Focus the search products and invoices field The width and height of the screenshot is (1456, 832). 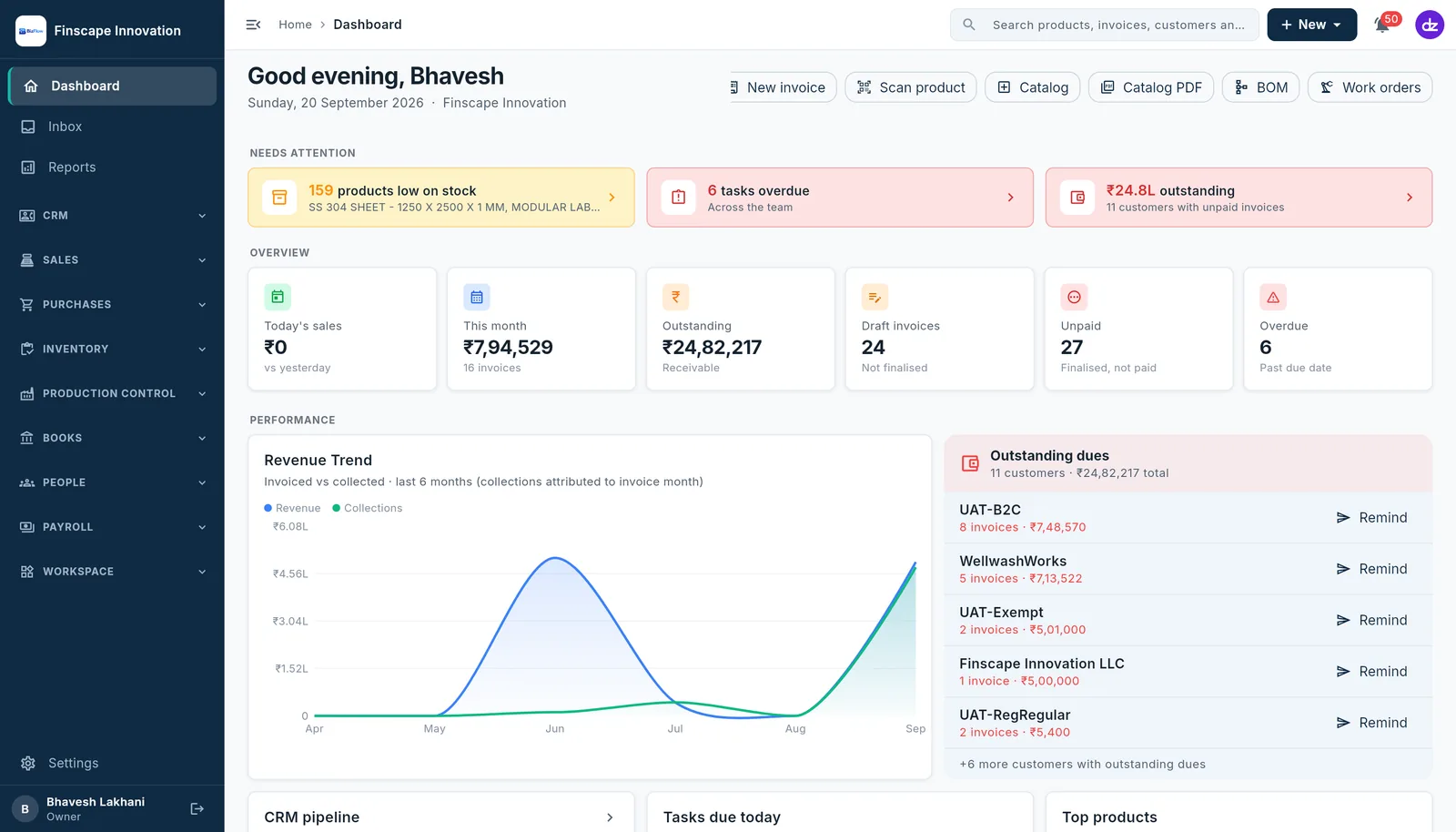point(1105,25)
